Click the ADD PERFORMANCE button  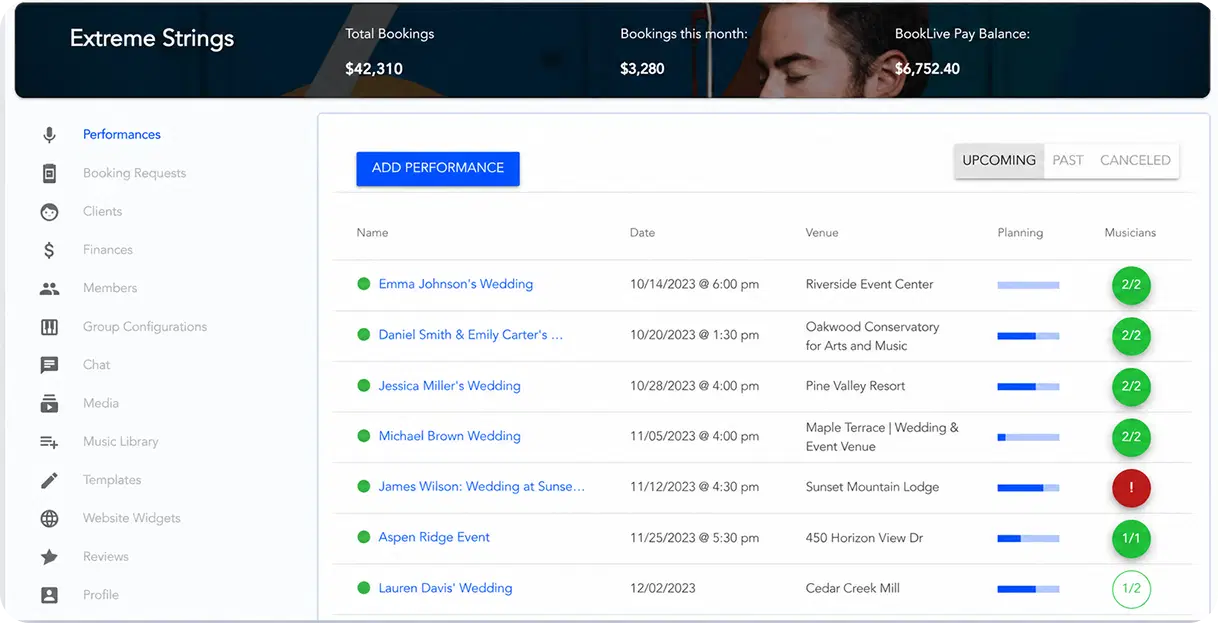point(438,168)
